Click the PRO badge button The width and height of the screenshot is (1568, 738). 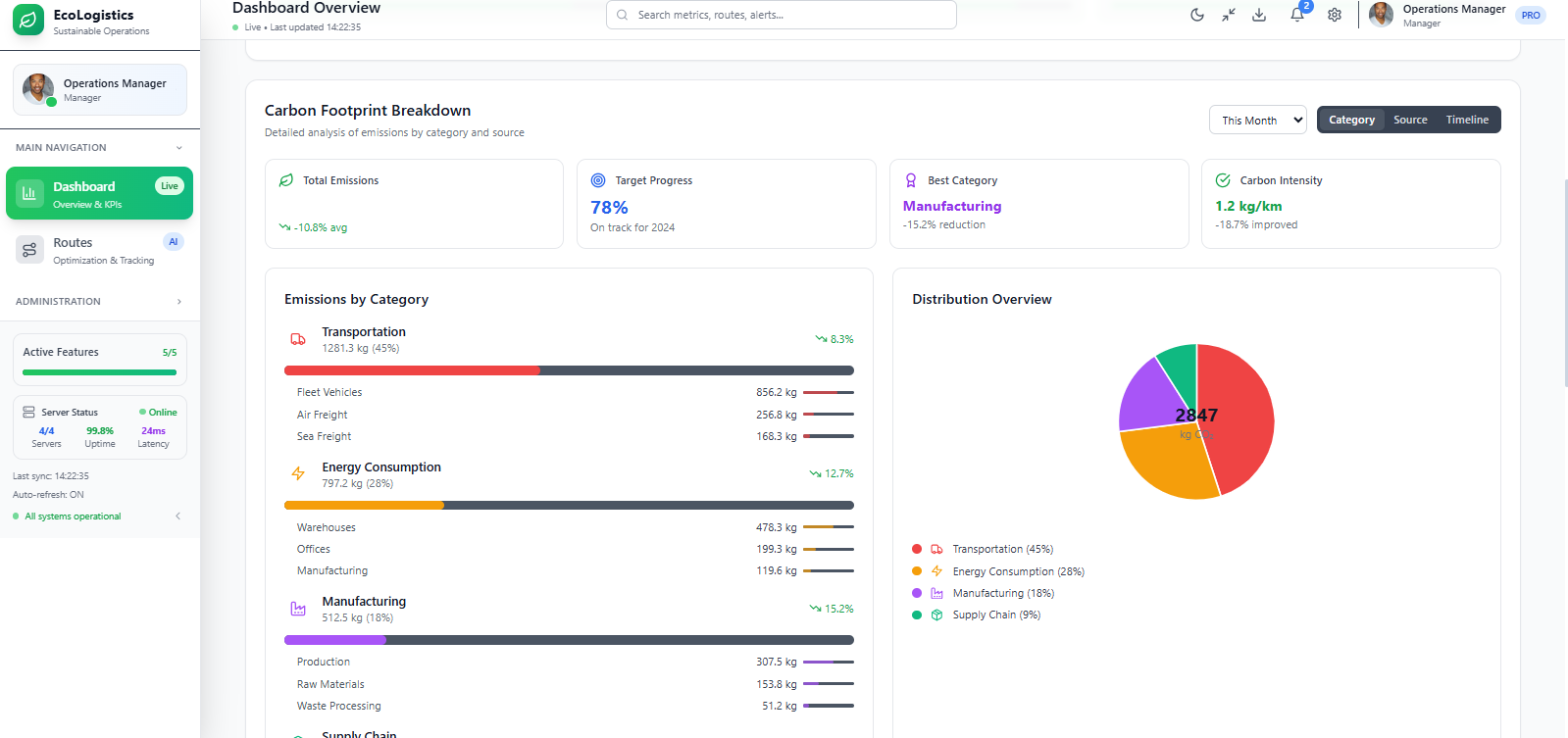pyautogui.click(x=1531, y=15)
